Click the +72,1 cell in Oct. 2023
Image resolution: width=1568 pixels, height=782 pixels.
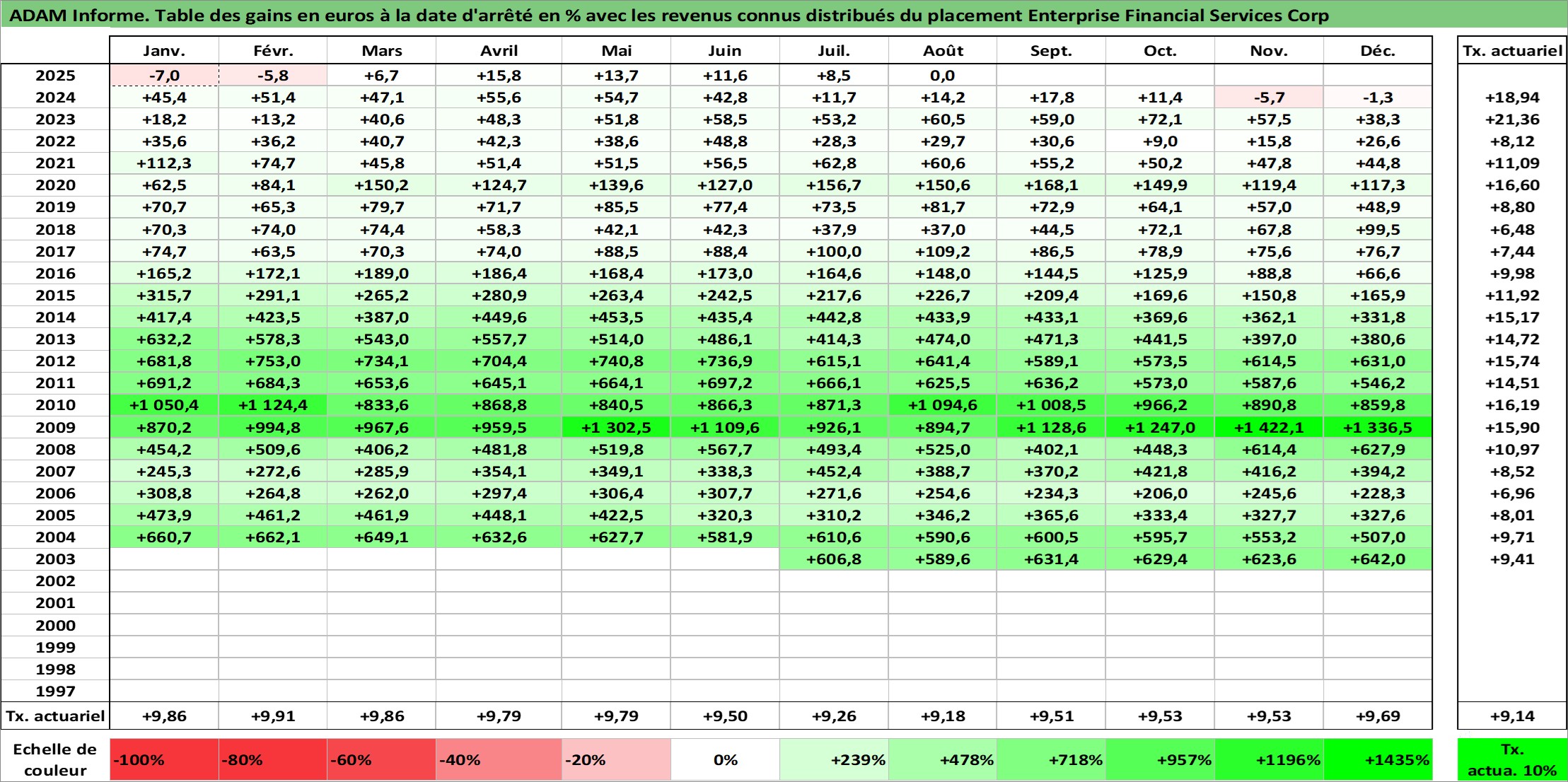(x=1160, y=119)
